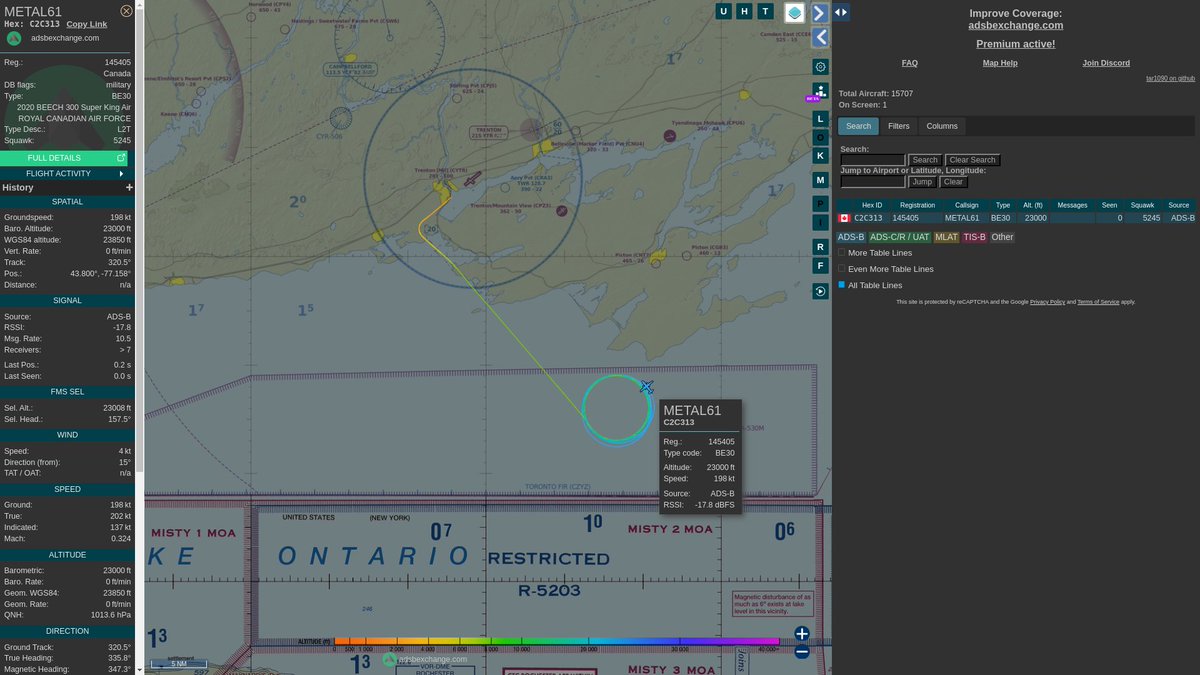The image size is (1200, 675).
Task: Open the Terms of Service link
Action: click(x=1098, y=301)
